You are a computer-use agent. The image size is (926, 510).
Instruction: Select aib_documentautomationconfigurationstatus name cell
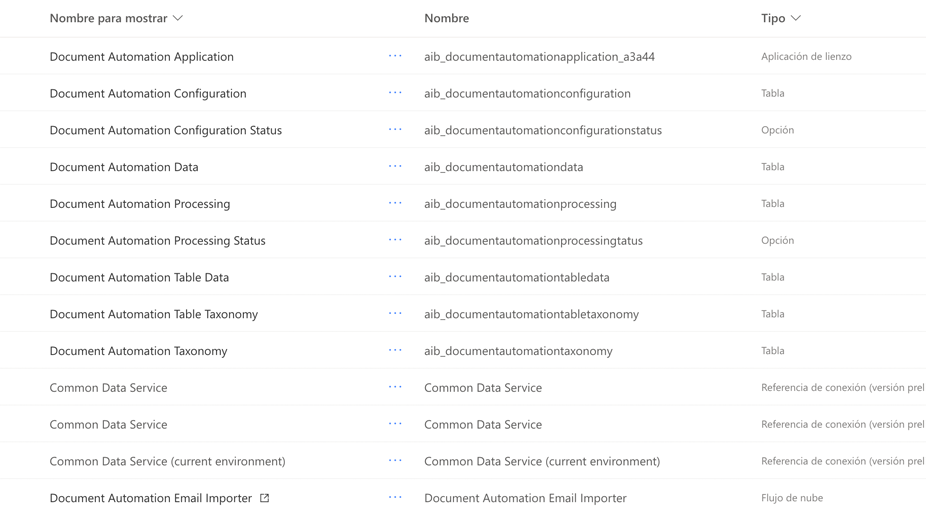click(543, 130)
